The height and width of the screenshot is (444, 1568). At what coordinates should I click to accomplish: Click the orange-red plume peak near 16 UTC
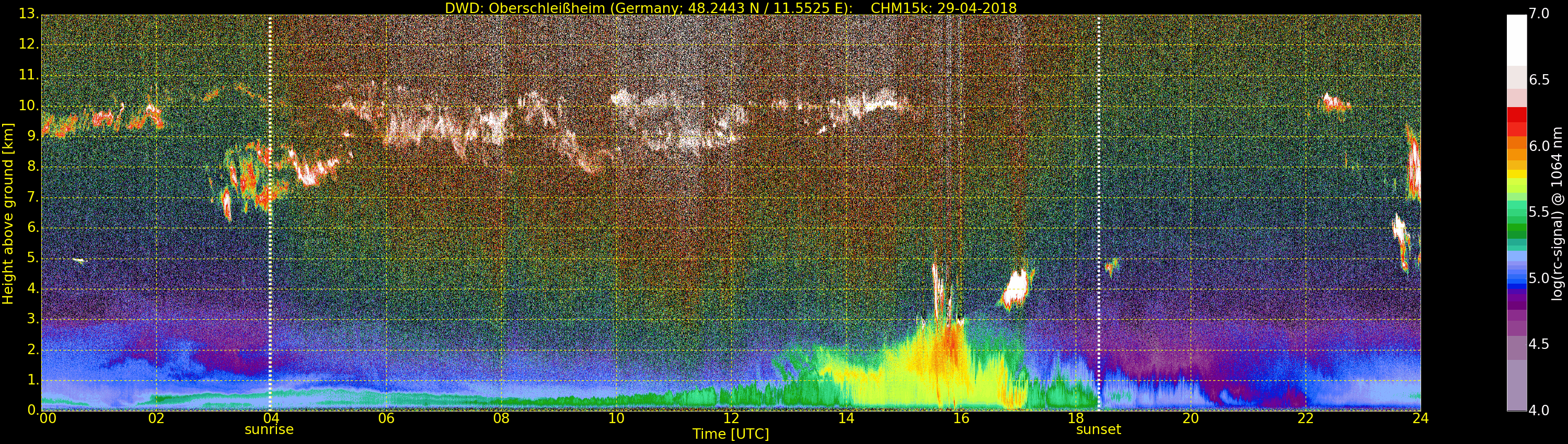951,344
